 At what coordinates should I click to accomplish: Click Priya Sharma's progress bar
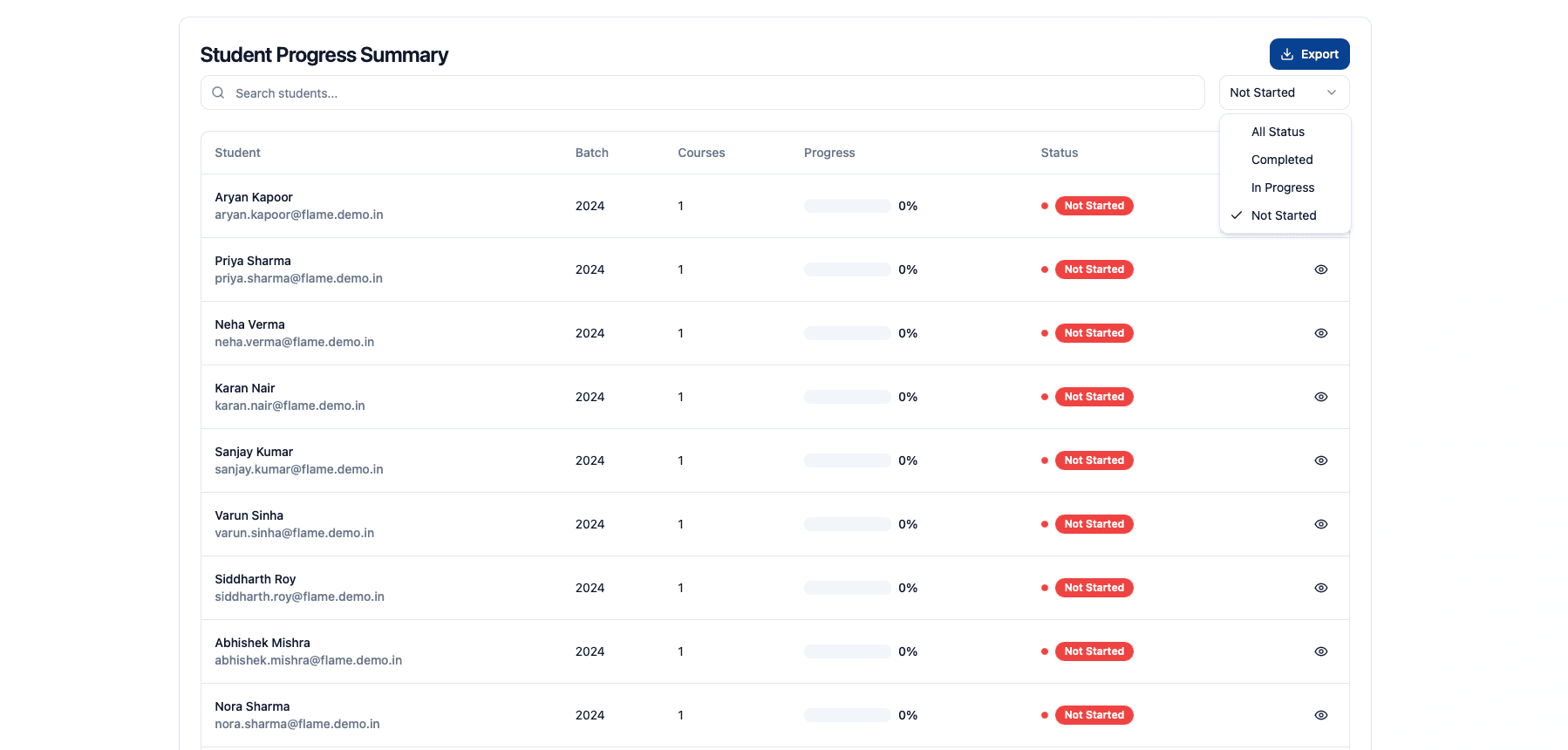coord(848,269)
